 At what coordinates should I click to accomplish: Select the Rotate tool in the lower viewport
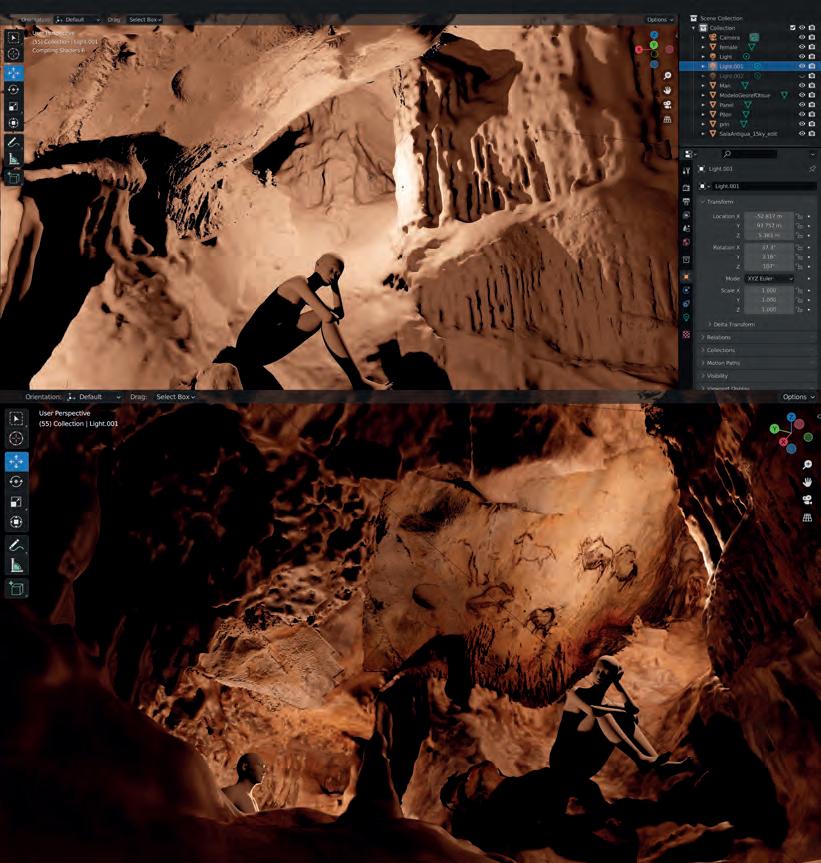pyautogui.click(x=16, y=482)
